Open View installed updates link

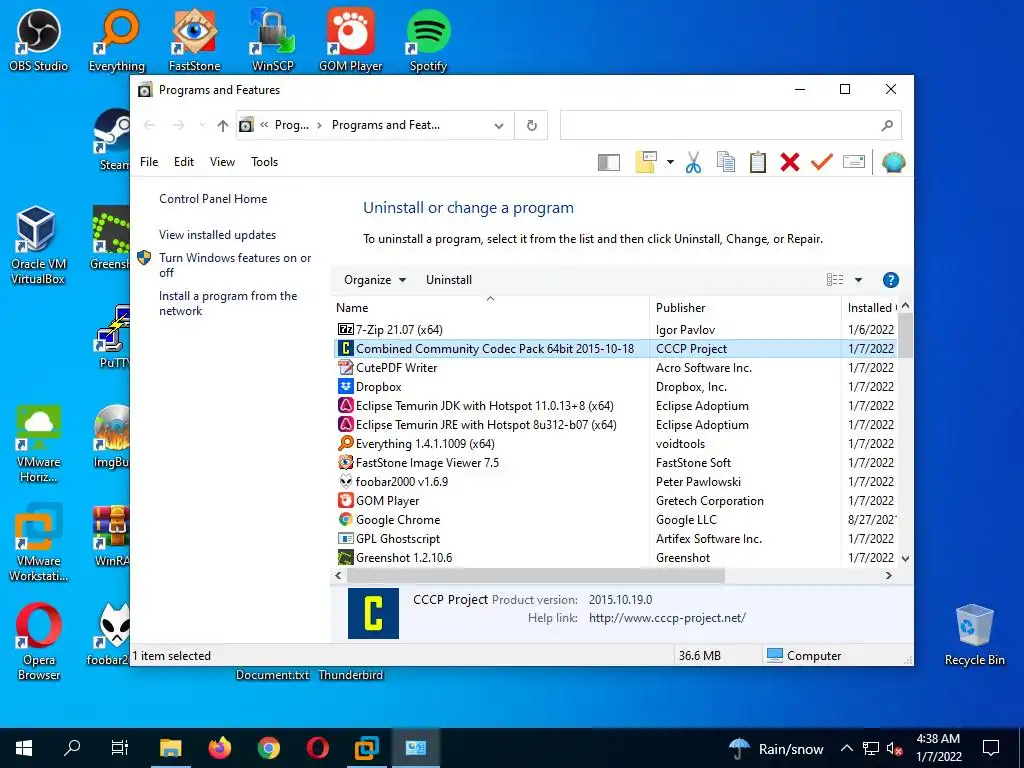(x=217, y=234)
